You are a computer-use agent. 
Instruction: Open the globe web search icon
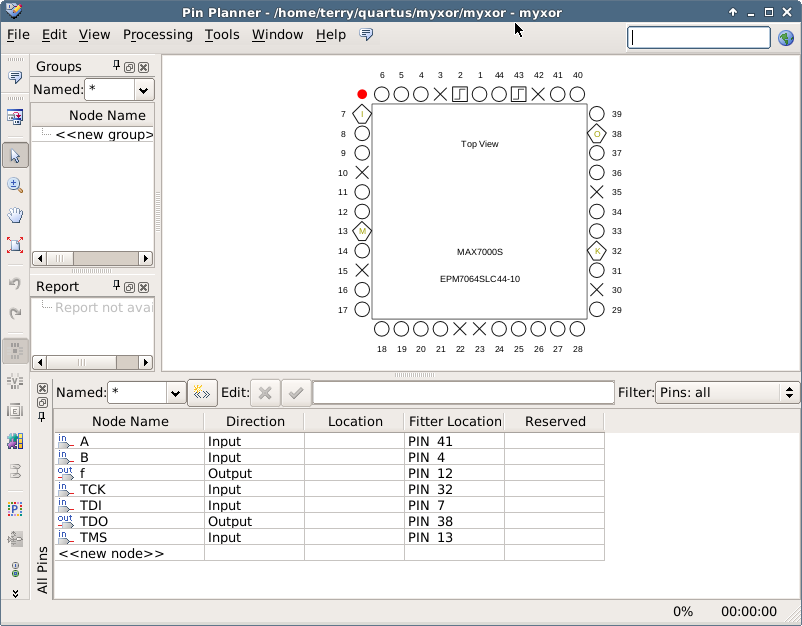(786, 38)
